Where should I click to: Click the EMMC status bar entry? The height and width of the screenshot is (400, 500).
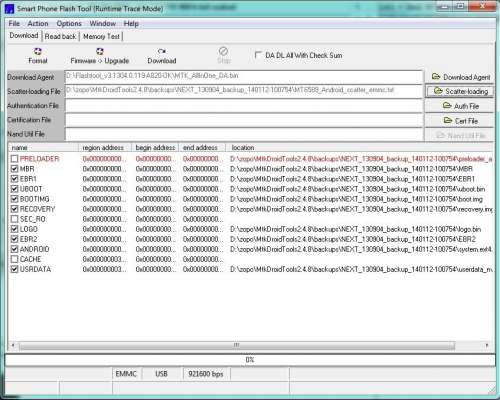(x=126, y=374)
